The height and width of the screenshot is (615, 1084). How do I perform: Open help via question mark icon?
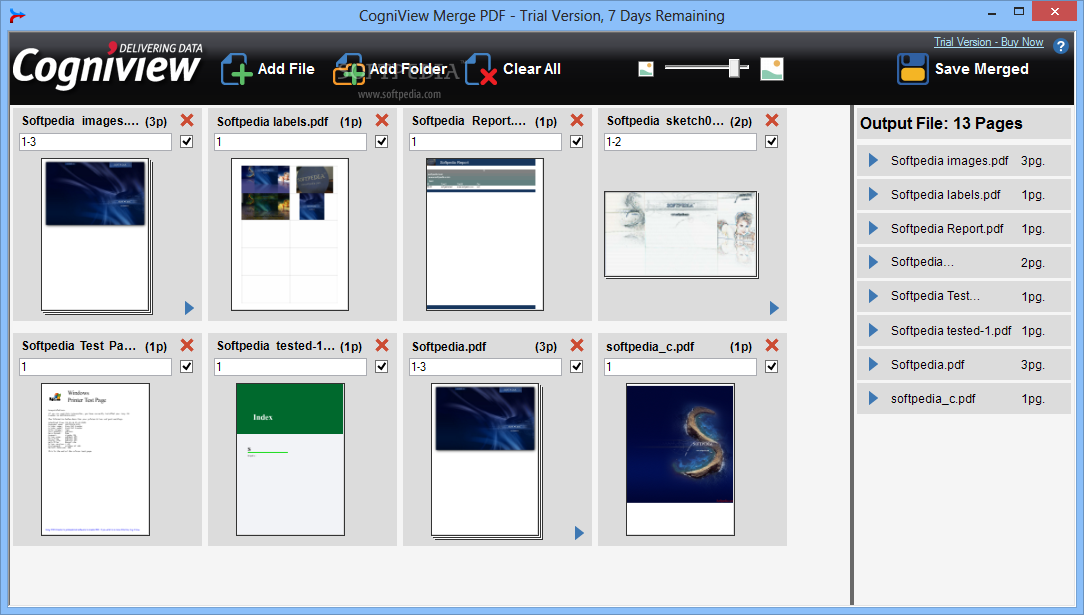(1060, 46)
